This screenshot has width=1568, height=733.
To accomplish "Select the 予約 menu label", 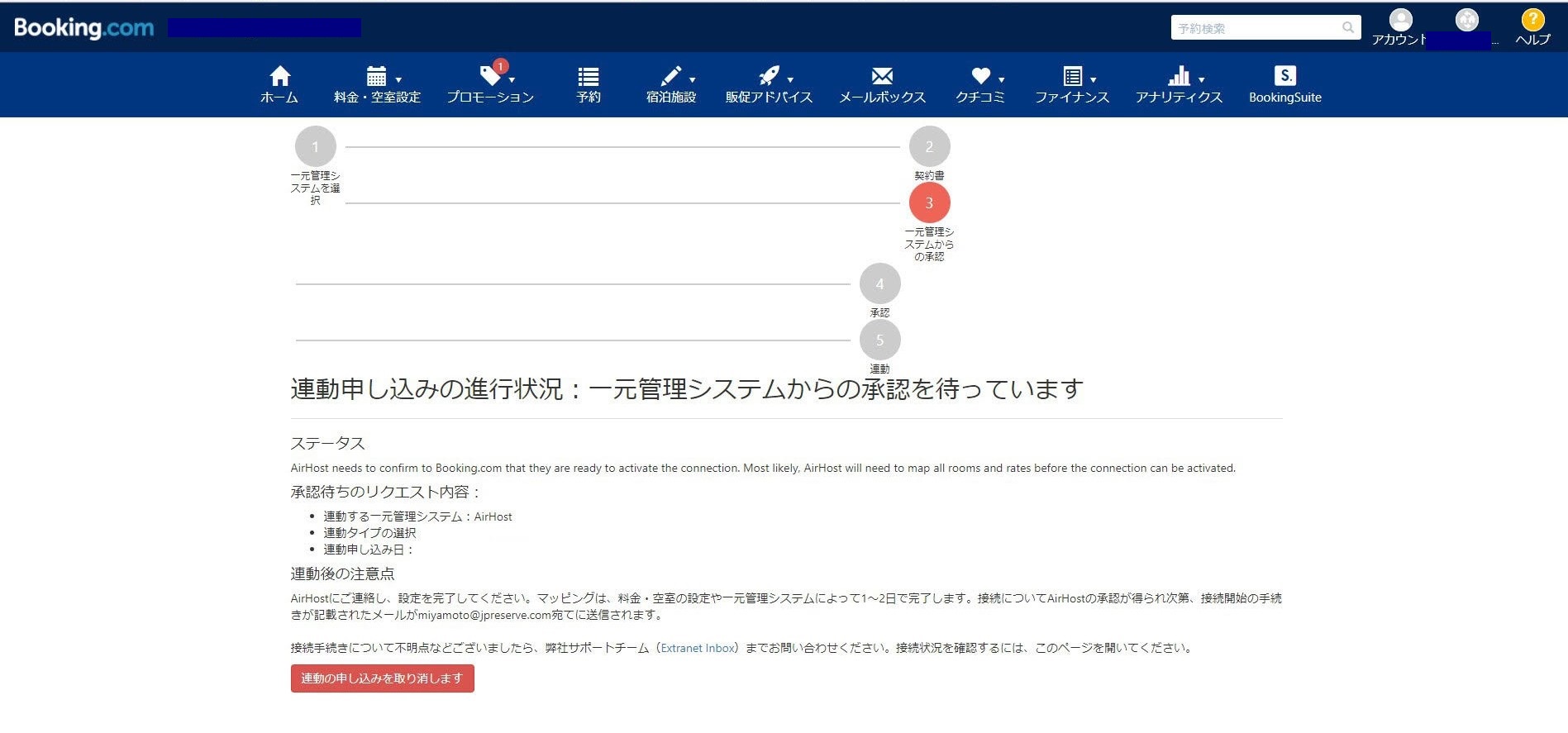I will pos(589,98).
